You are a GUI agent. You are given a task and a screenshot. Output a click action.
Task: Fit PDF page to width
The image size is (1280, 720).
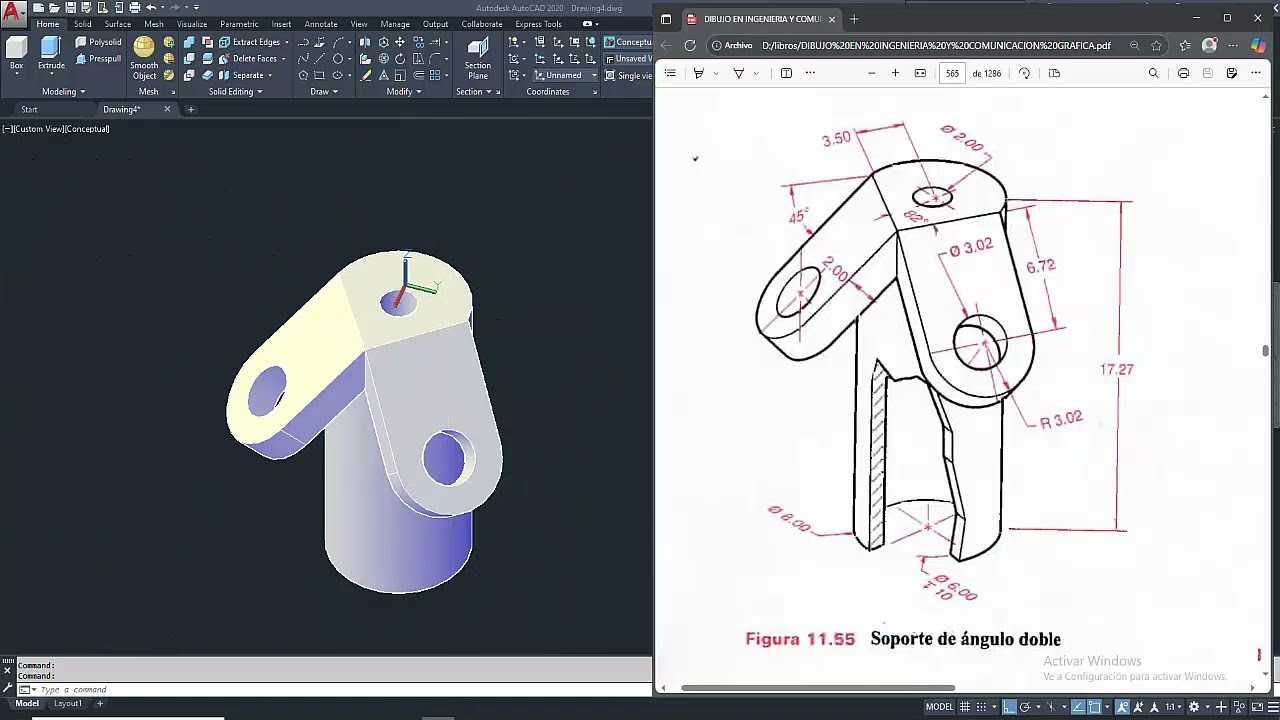click(x=920, y=73)
